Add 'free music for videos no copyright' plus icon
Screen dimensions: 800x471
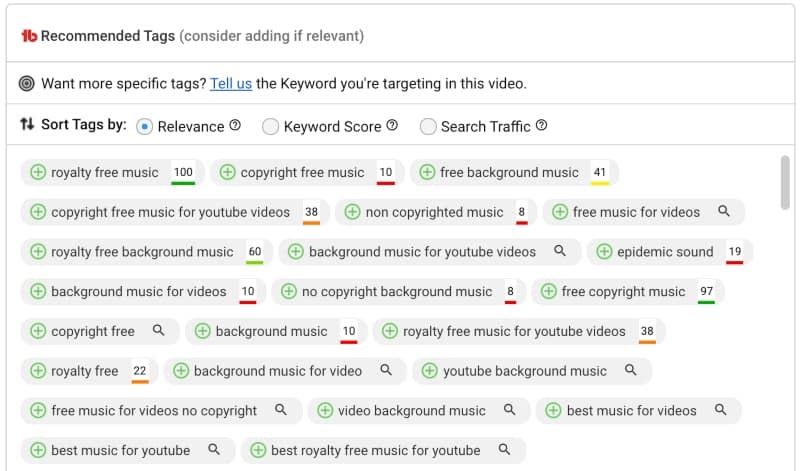38,410
